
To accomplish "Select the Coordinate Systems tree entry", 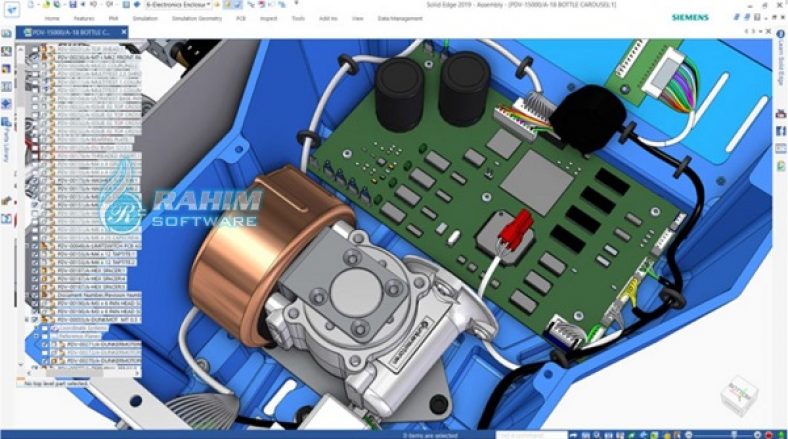I will (x=83, y=328).
